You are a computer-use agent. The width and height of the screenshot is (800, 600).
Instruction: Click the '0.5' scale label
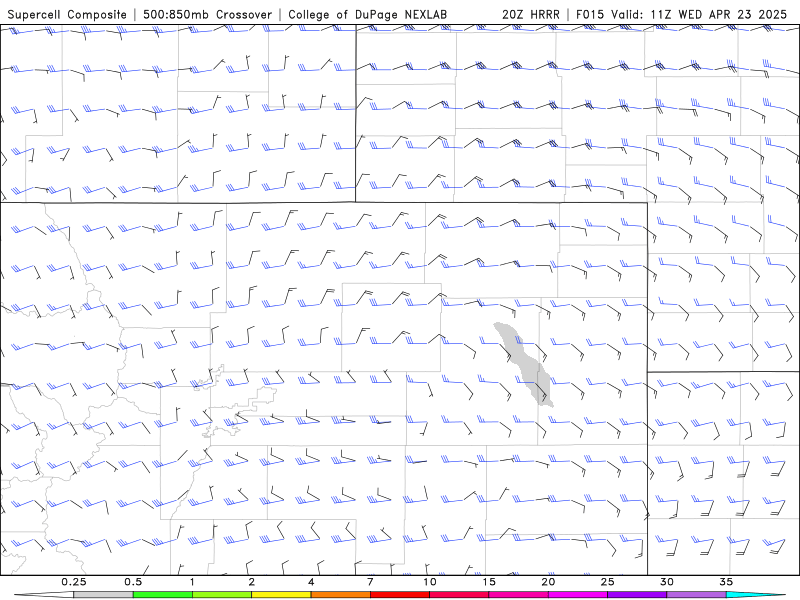(133, 582)
